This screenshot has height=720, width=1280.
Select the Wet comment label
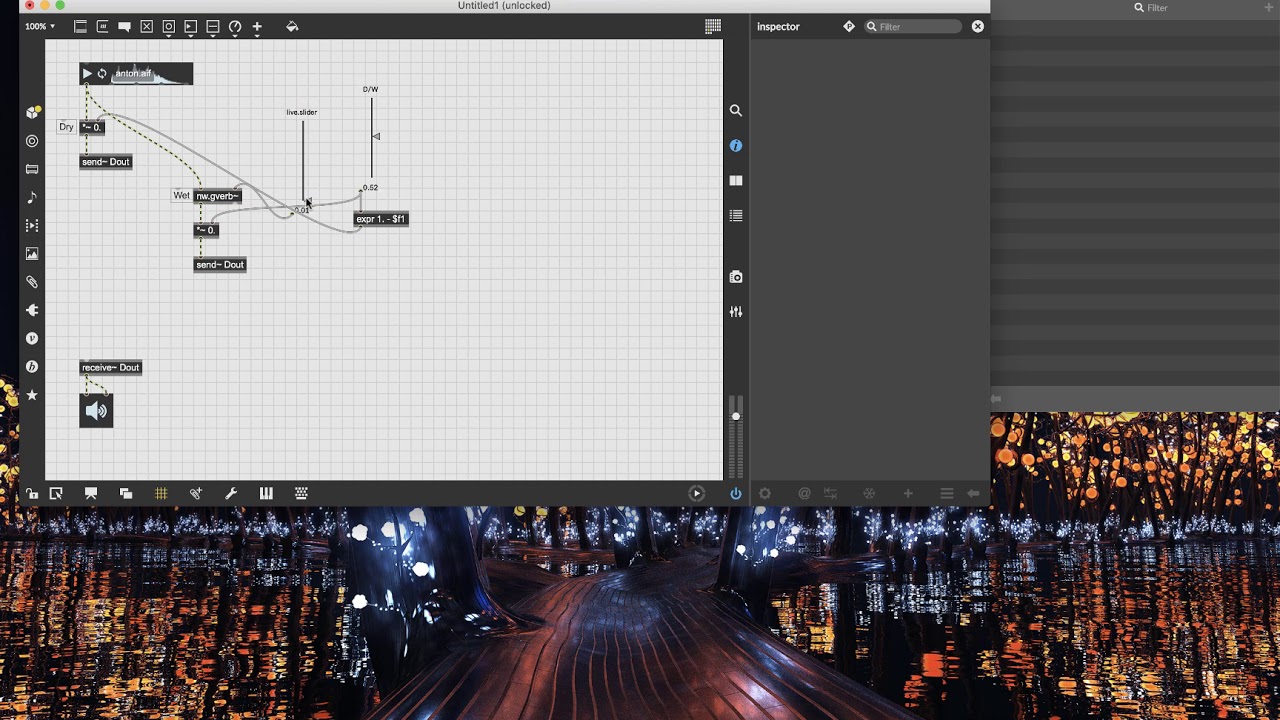[181, 196]
